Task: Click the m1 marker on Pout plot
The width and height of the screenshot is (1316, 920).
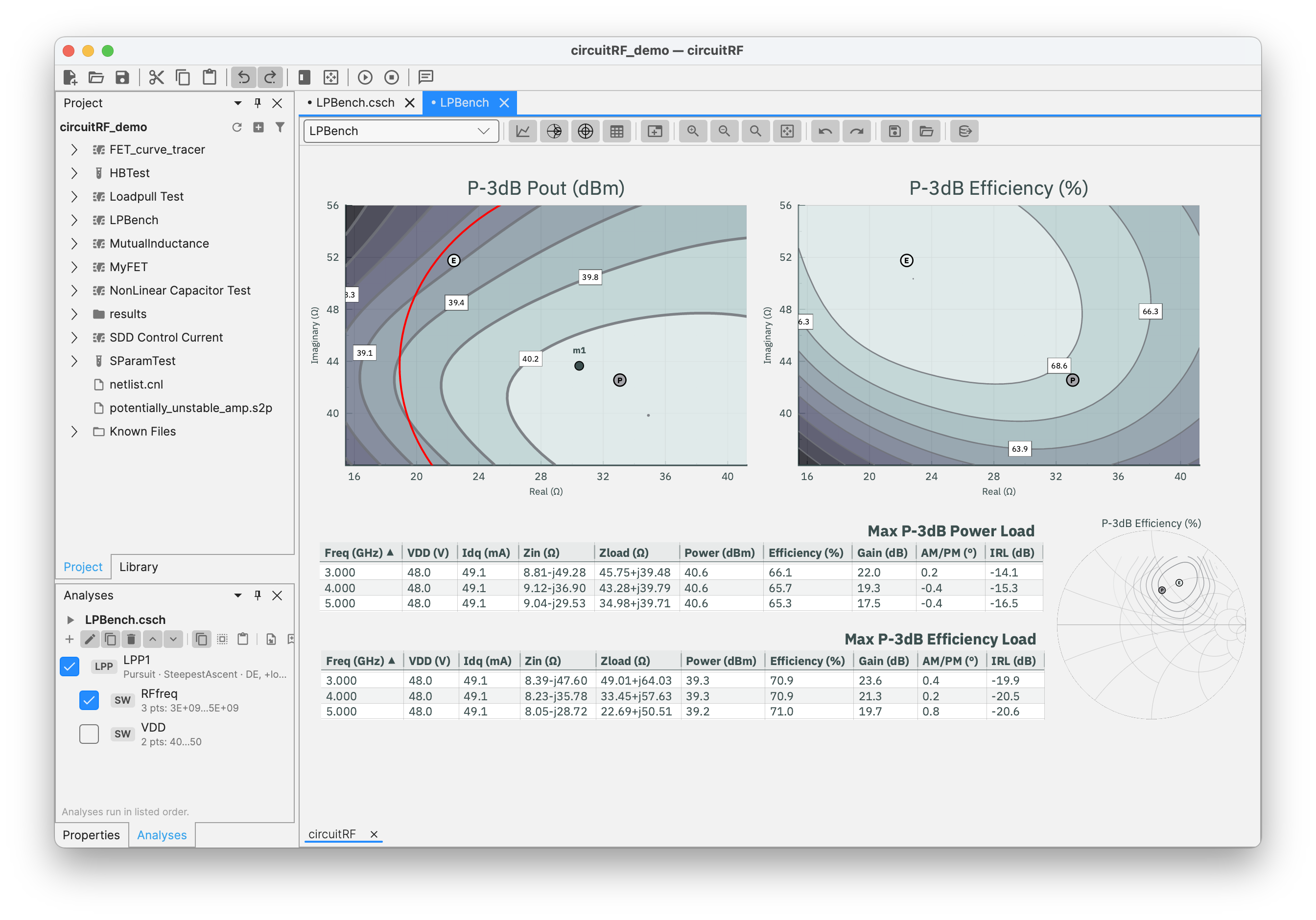Action: [x=579, y=366]
